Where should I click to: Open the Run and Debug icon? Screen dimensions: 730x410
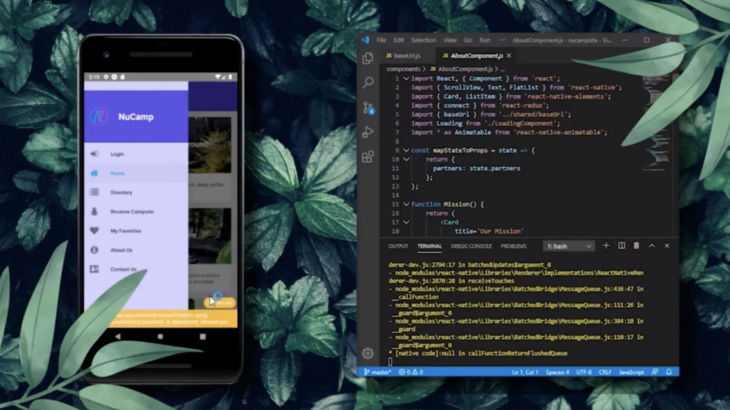click(x=368, y=132)
